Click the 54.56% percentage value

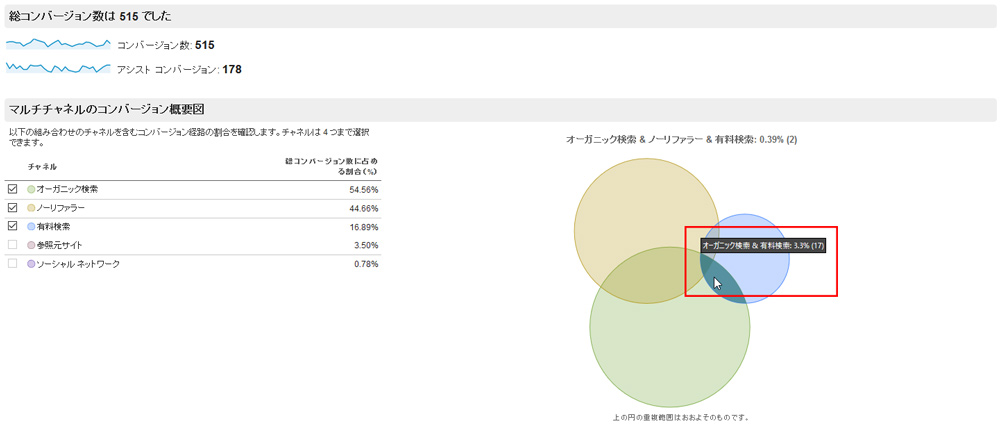click(366, 190)
